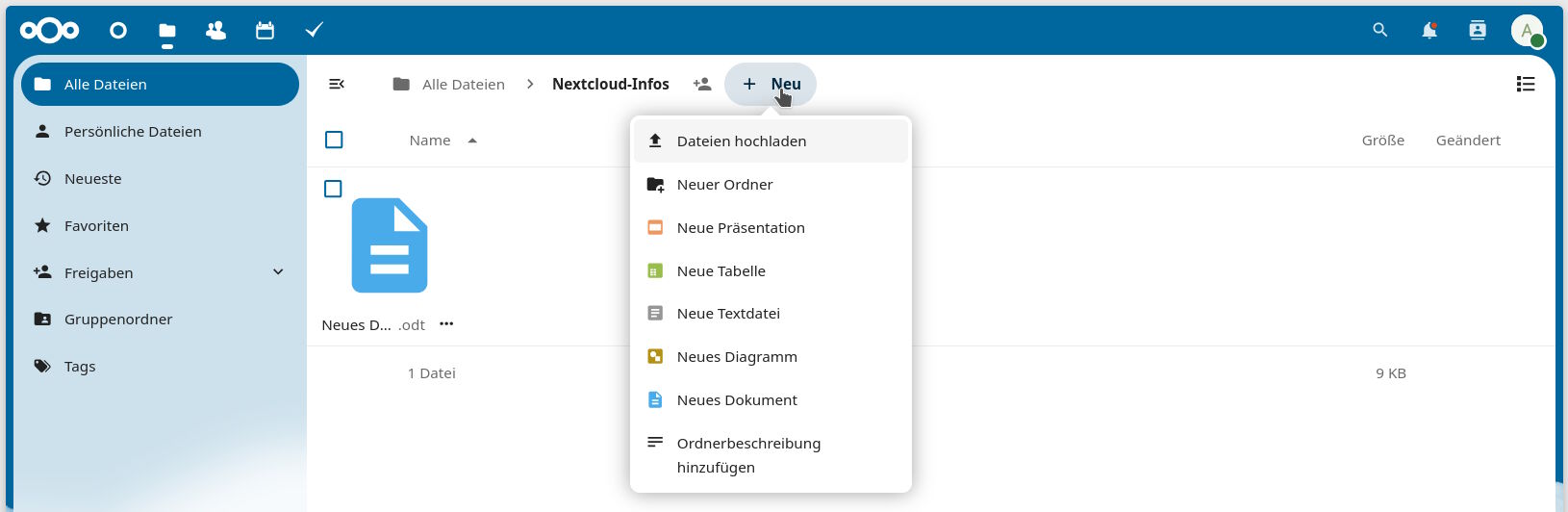Open the Calendar app icon
Viewport: 1568px width, 512px height.
[x=265, y=31]
